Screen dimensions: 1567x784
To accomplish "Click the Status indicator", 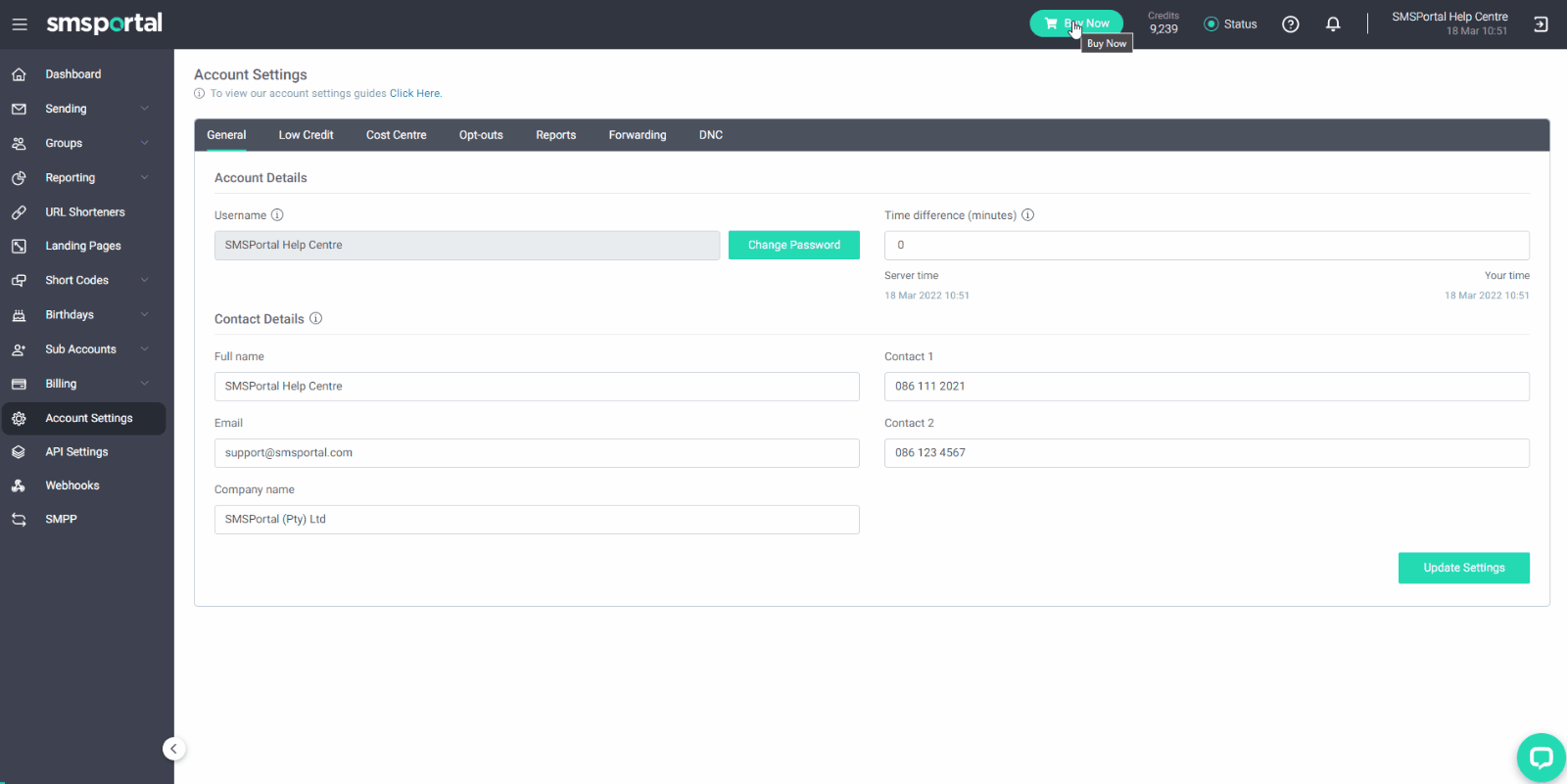I will tap(1230, 24).
